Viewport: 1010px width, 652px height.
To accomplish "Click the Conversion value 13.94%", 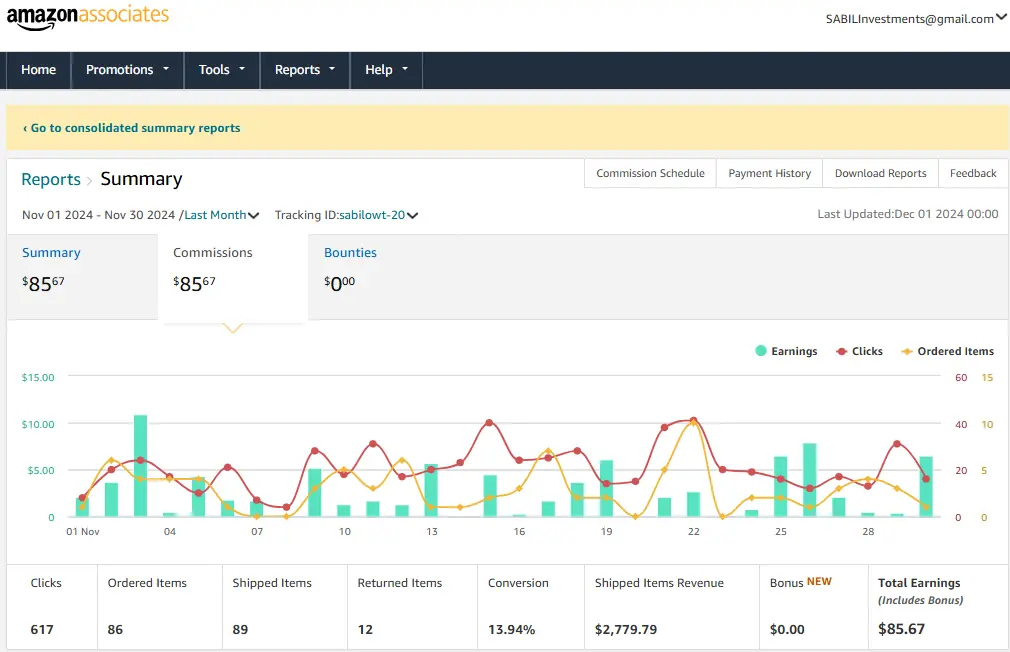I will point(511,629).
